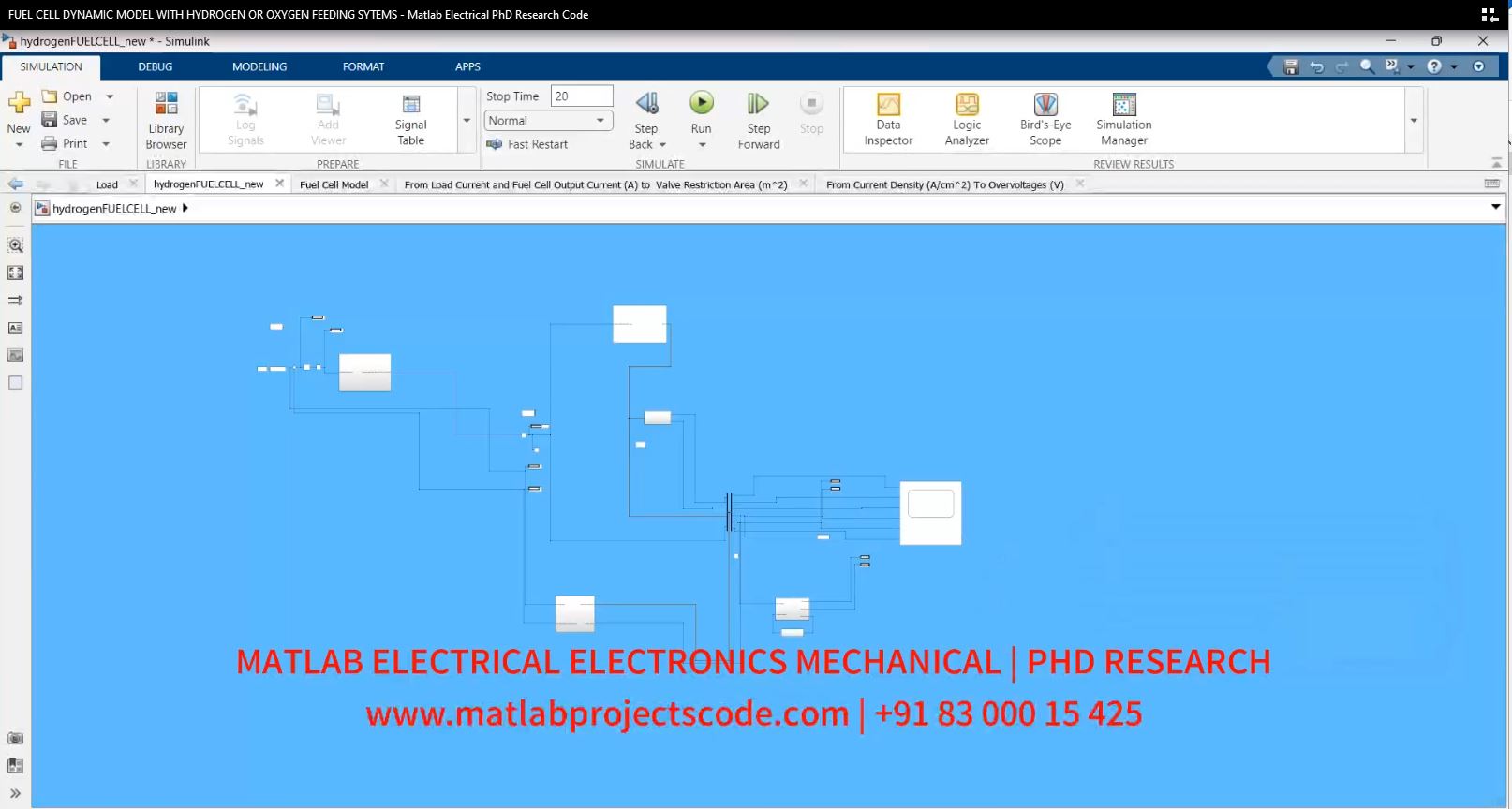Open the model hierarchy dropdown on right
This screenshot has width=1512, height=809.
pyautogui.click(x=1495, y=207)
